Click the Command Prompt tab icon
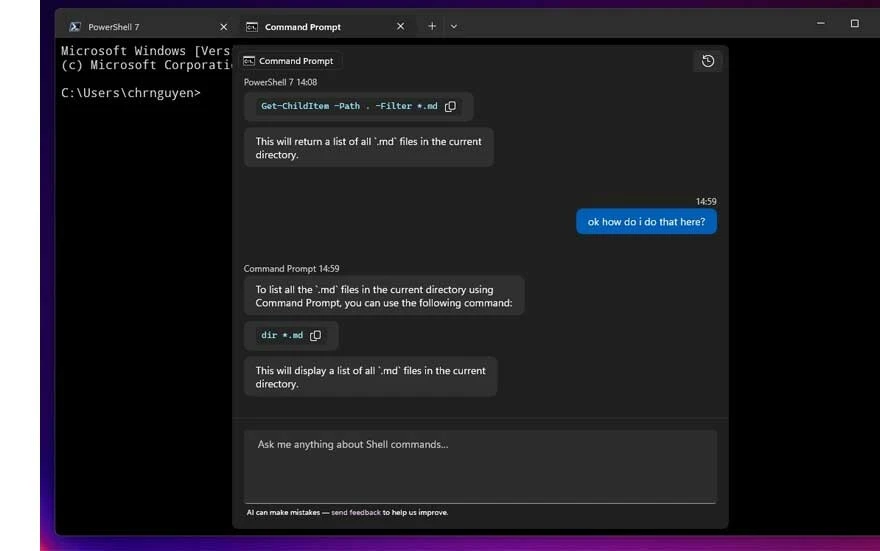Viewport: 880px width, 551px height. pyautogui.click(x=252, y=26)
